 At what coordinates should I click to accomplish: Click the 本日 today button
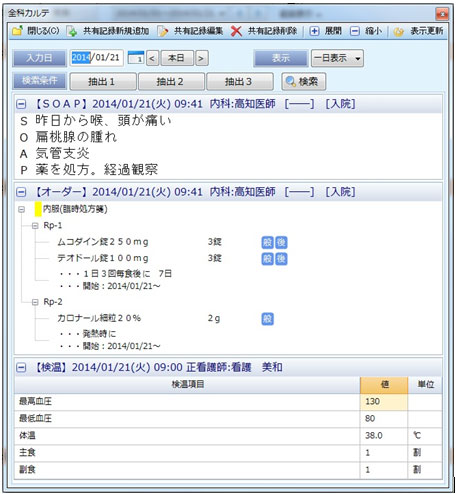click(177, 58)
